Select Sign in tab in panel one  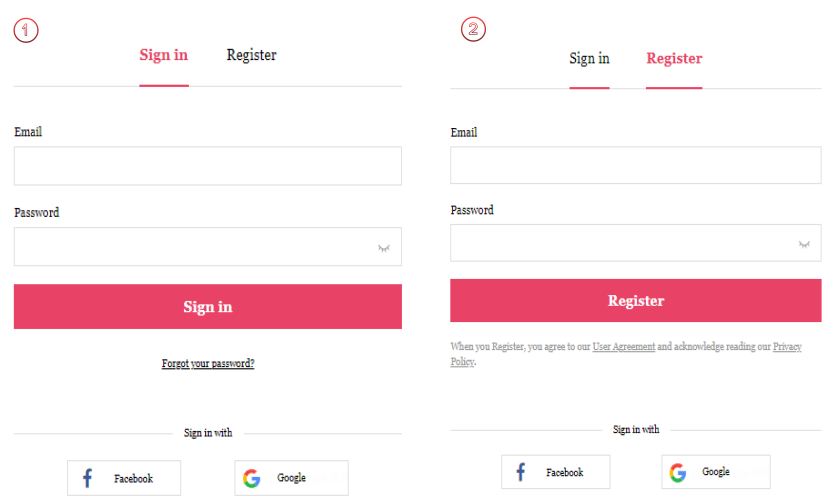(163, 55)
